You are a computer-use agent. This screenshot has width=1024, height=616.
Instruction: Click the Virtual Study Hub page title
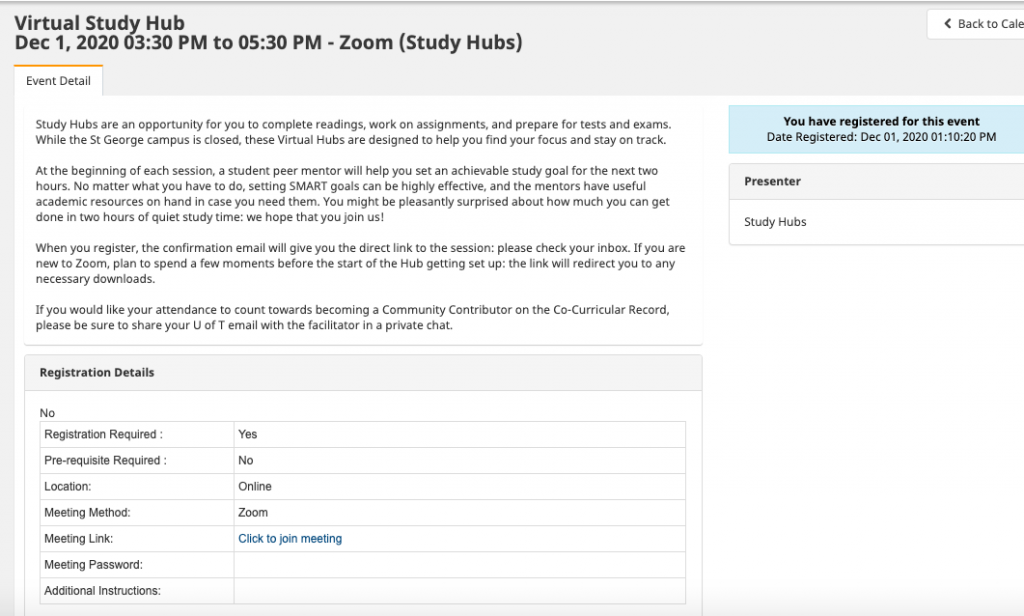[99, 23]
